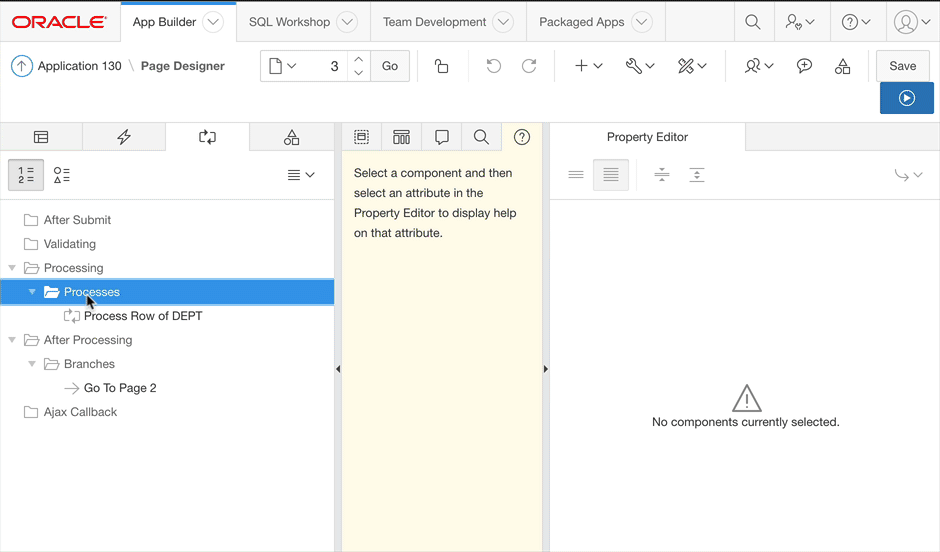Expand the Team Development dropdown arrow
The image size is (940, 552).
(x=503, y=22)
